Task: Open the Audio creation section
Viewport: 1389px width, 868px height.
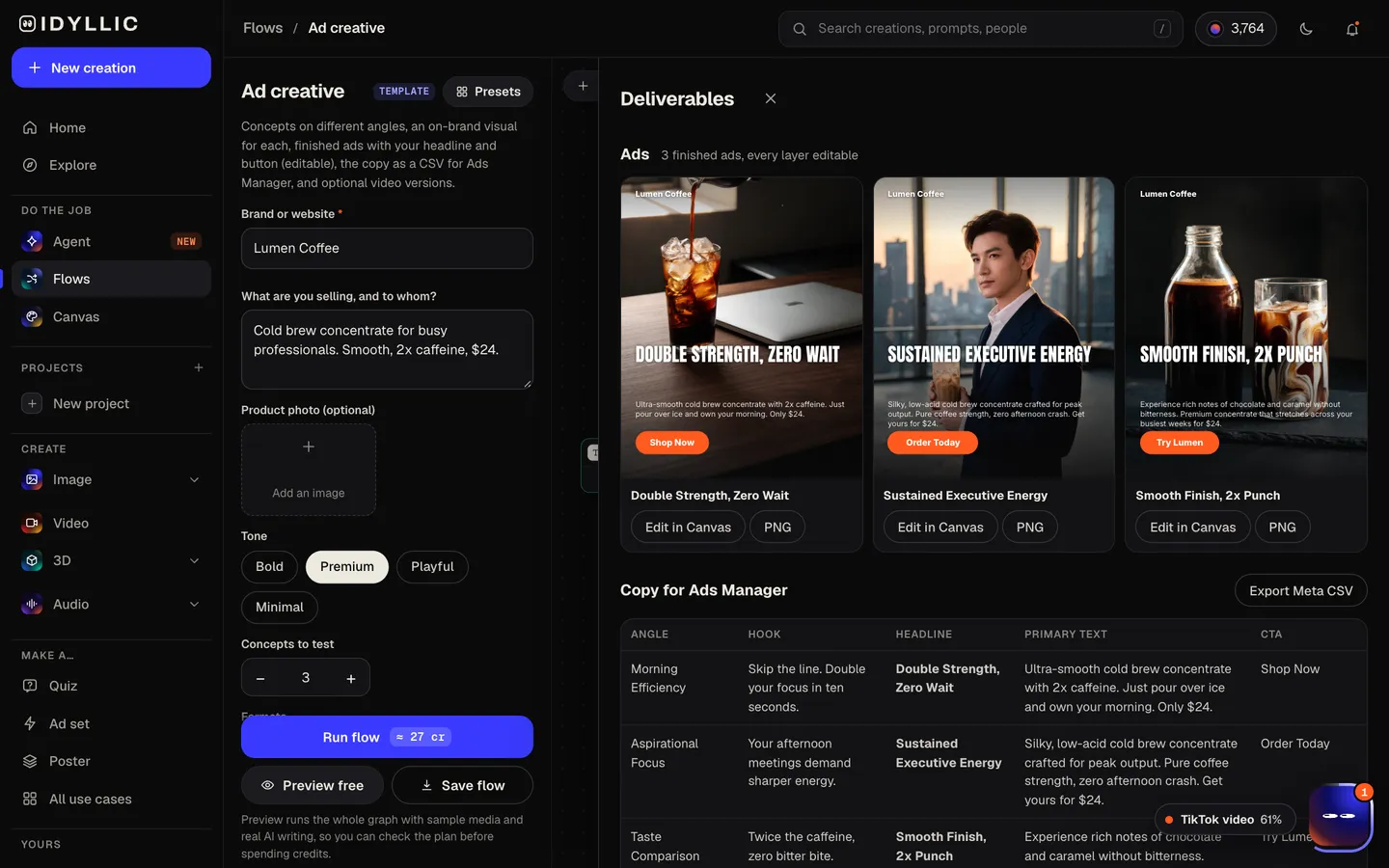Action: click(70, 604)
